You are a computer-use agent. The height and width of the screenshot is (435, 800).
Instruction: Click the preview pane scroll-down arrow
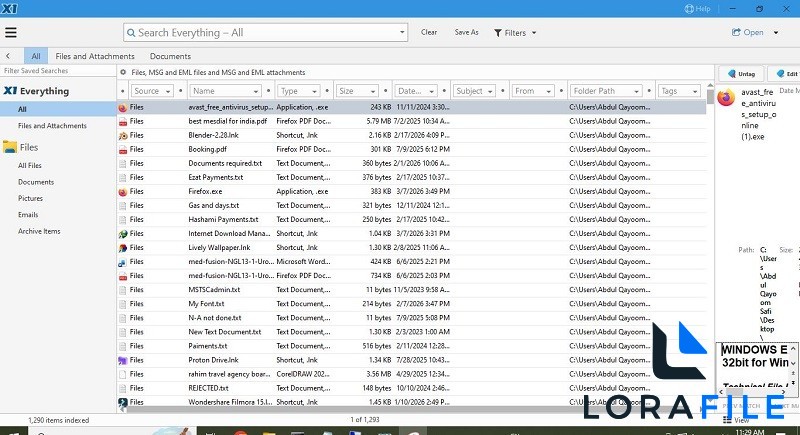[793, 363]
